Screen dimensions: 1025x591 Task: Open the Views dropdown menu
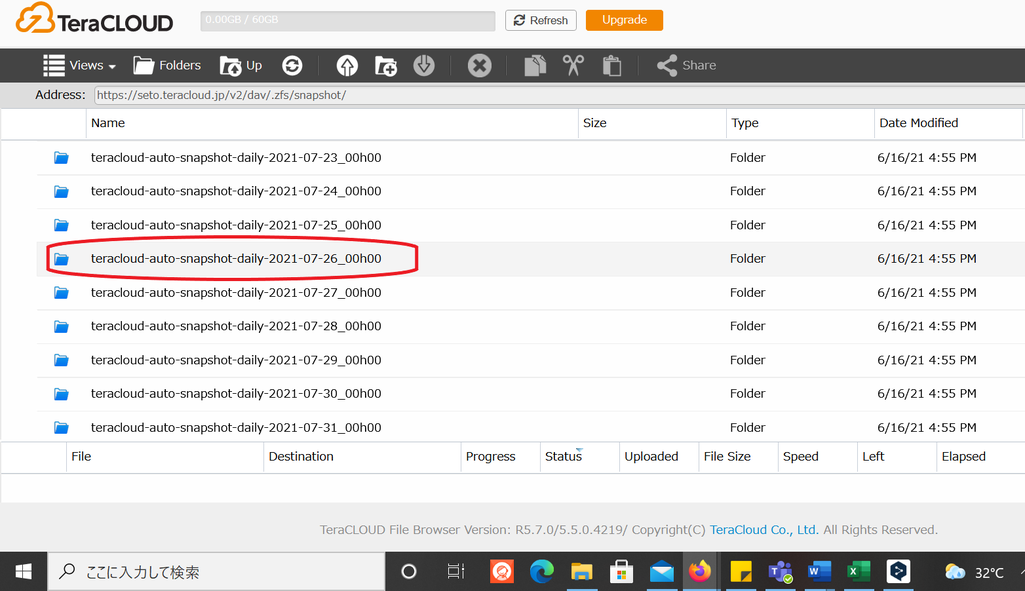click(x=79, y=65)
